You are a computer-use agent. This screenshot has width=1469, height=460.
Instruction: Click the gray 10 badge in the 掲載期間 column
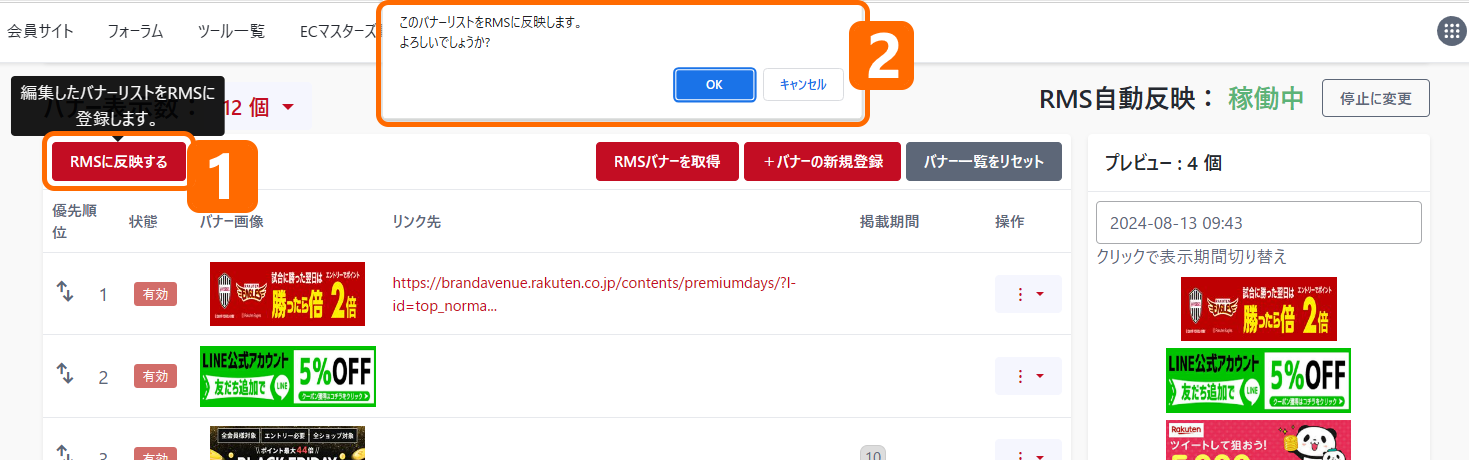point(871,453)
